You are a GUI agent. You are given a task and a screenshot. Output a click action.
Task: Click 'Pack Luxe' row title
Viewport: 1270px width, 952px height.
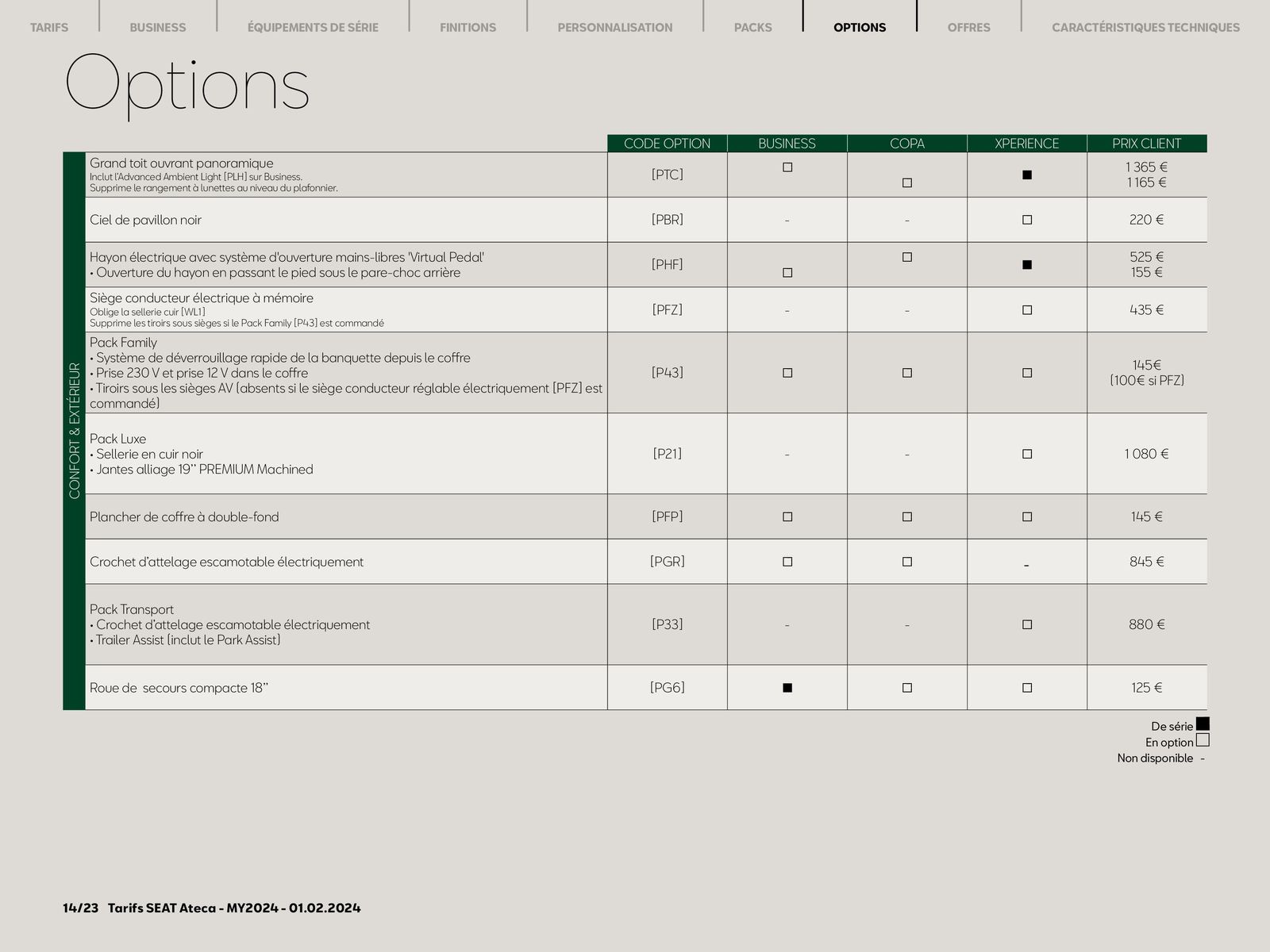[x=117, y=439]
